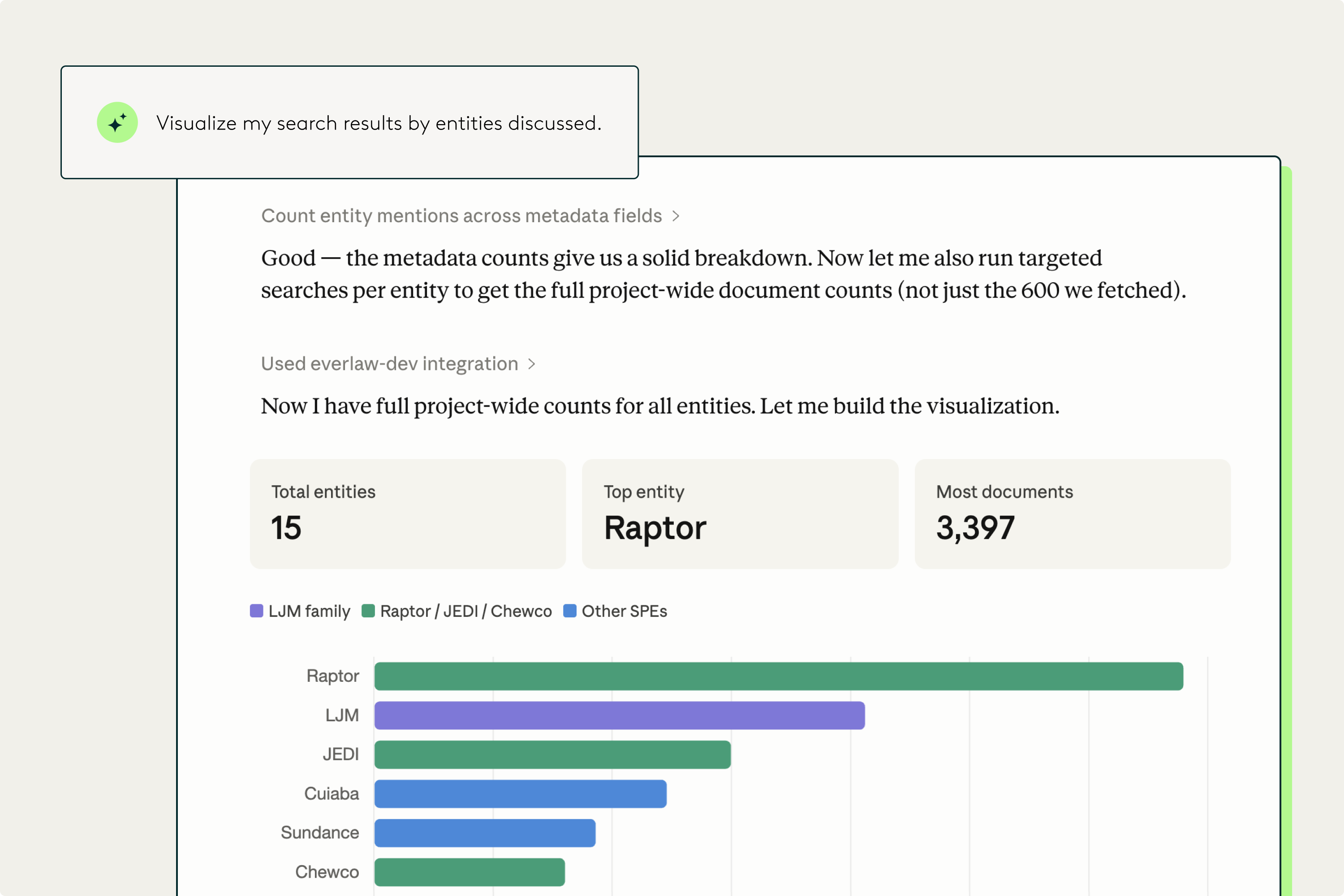This screenshot has height=896, width=1344.
Task: Click the Chewco green bar
Action: tap(470, 872)
